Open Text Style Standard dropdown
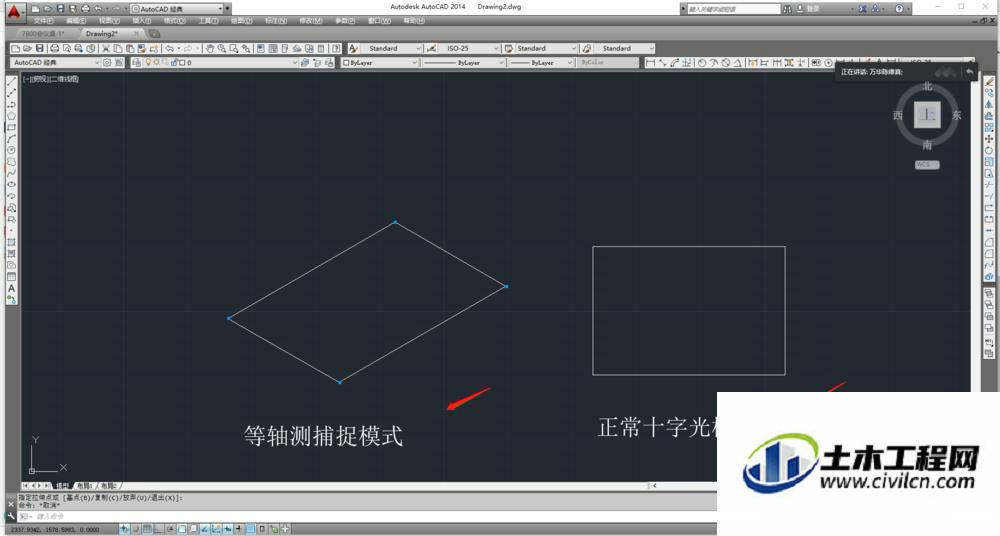The height and width of the screenshot is (536, 1000). 392,48
